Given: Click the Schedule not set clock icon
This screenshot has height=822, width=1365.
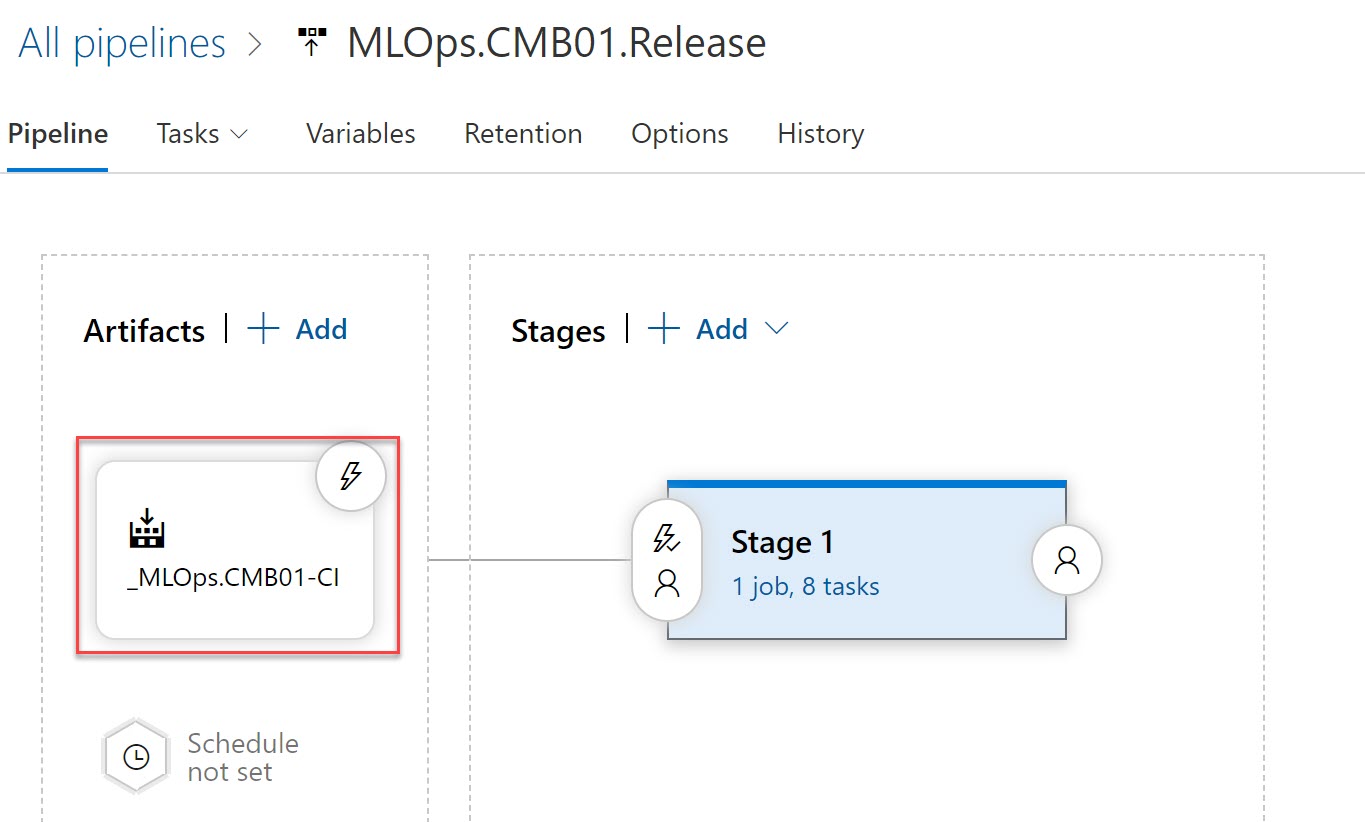Looking at the screenshot, I should 135,756.
